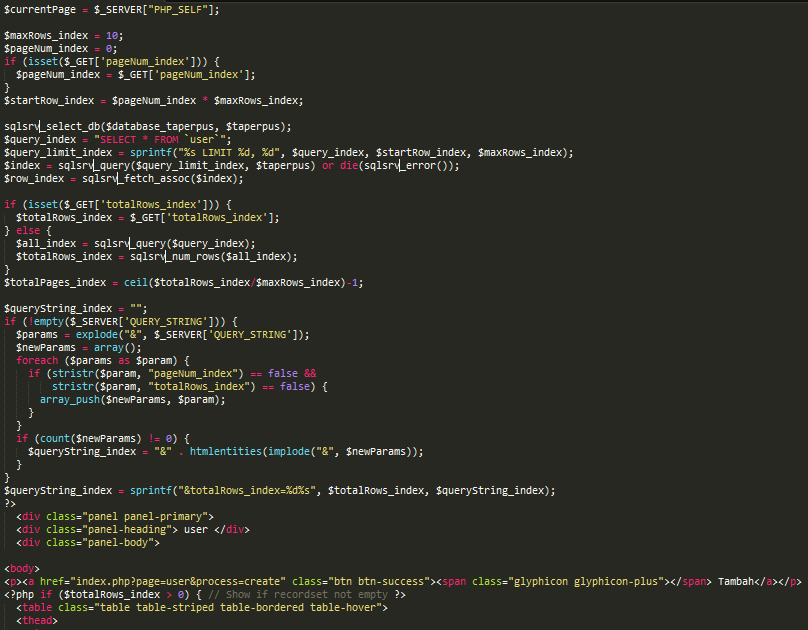Click !empty($_SERVER['QUERY_STRING']) condition

click(123, 321)
